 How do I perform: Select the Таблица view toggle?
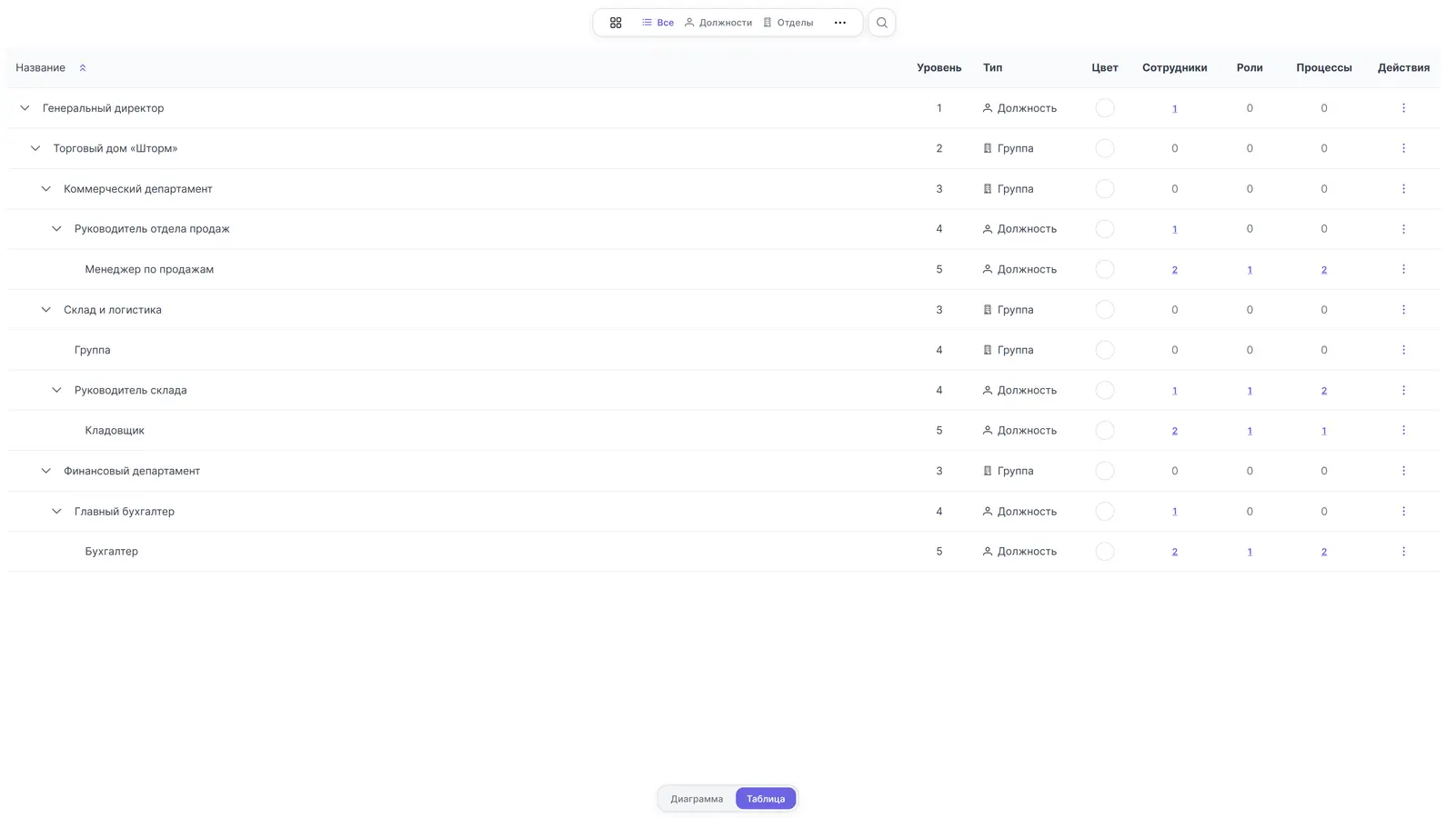pos(766,799)
